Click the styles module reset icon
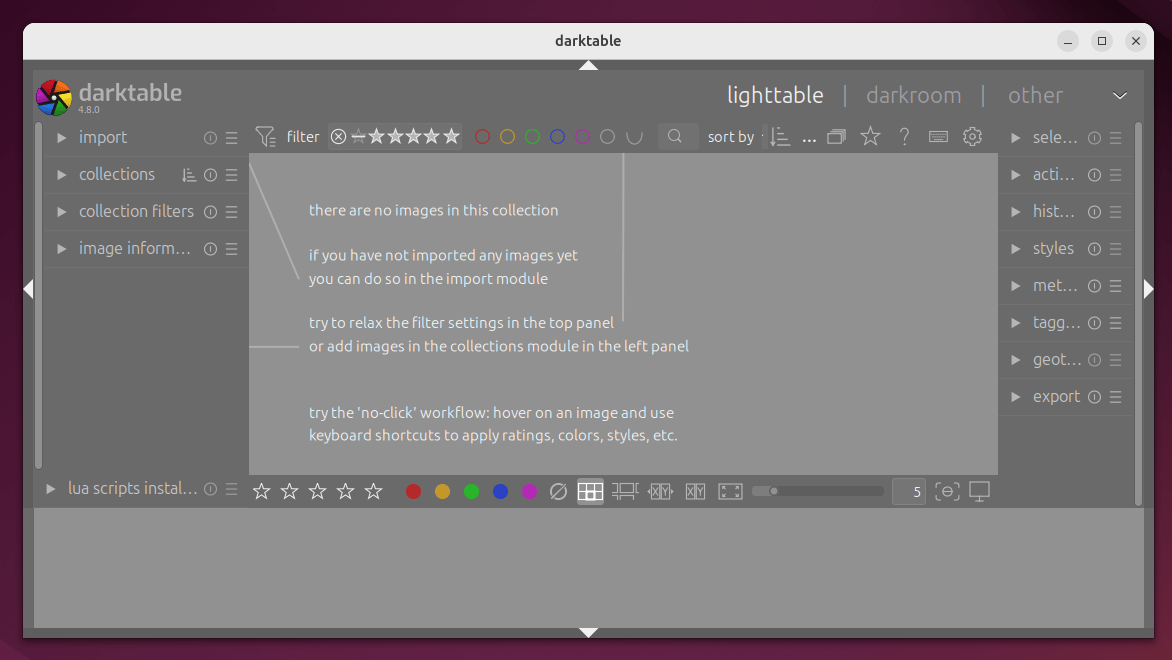The width and height of the screenshot is (1172, 660). [1094, 248]
